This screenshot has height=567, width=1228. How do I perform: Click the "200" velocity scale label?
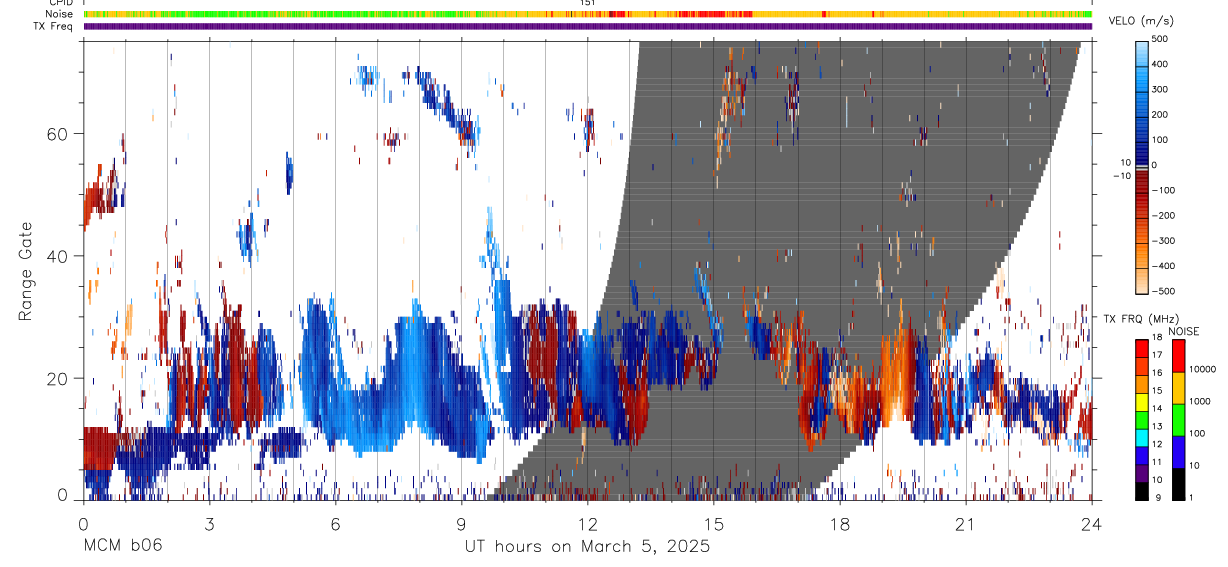click(1161, 115)
